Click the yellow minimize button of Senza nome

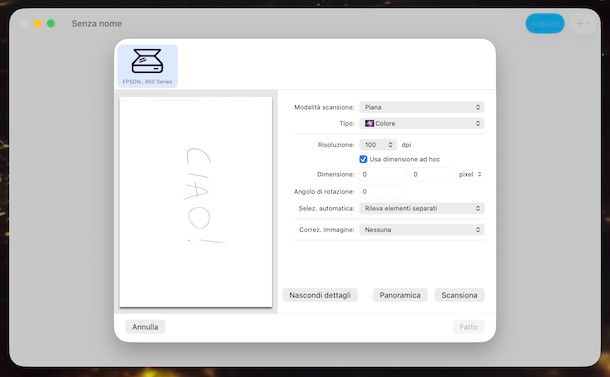tap(37, 24)
